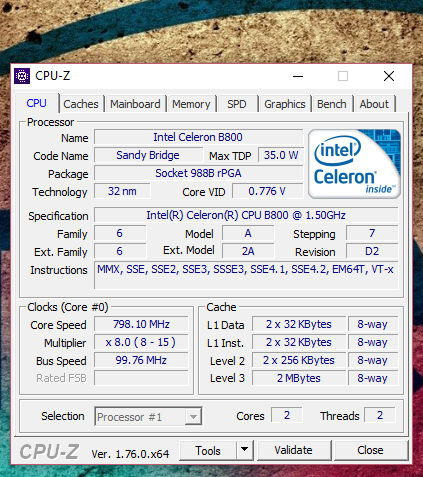Go to the SPD tab
The image size is (423, 477).
tap(237, 104)
